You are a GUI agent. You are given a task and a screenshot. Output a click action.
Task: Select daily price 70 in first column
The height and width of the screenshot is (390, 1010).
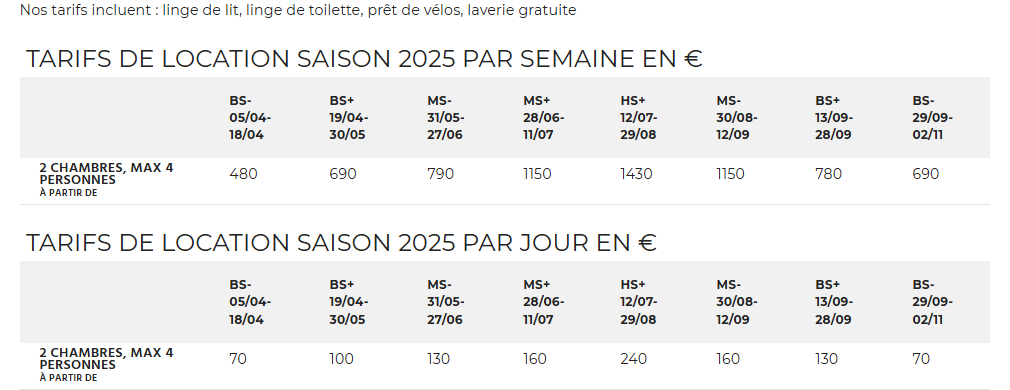(238, 359)
